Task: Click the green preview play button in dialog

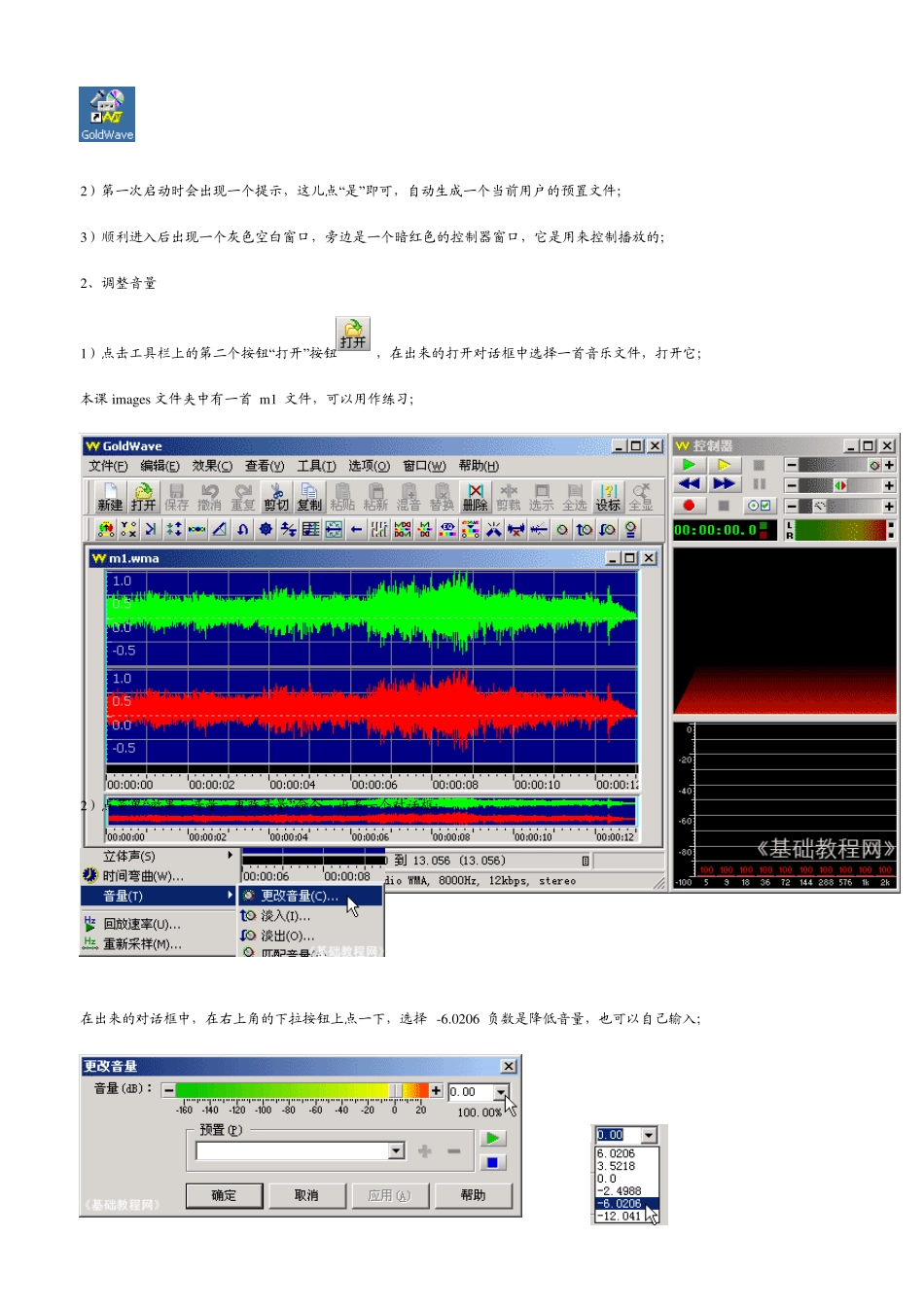Action: tap(492, 1139)
